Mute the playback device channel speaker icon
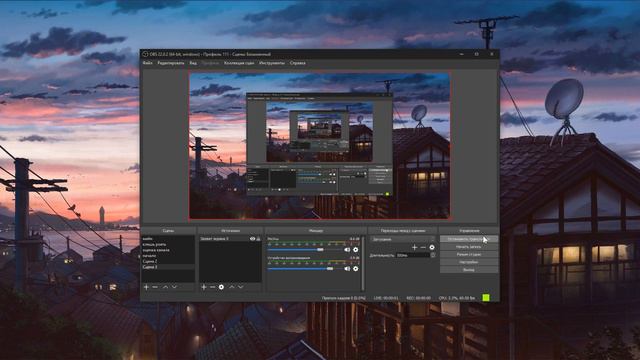Image resolution: width=640 pixels, height=360 pixels. pyautogui.click(x=347, y=269)
